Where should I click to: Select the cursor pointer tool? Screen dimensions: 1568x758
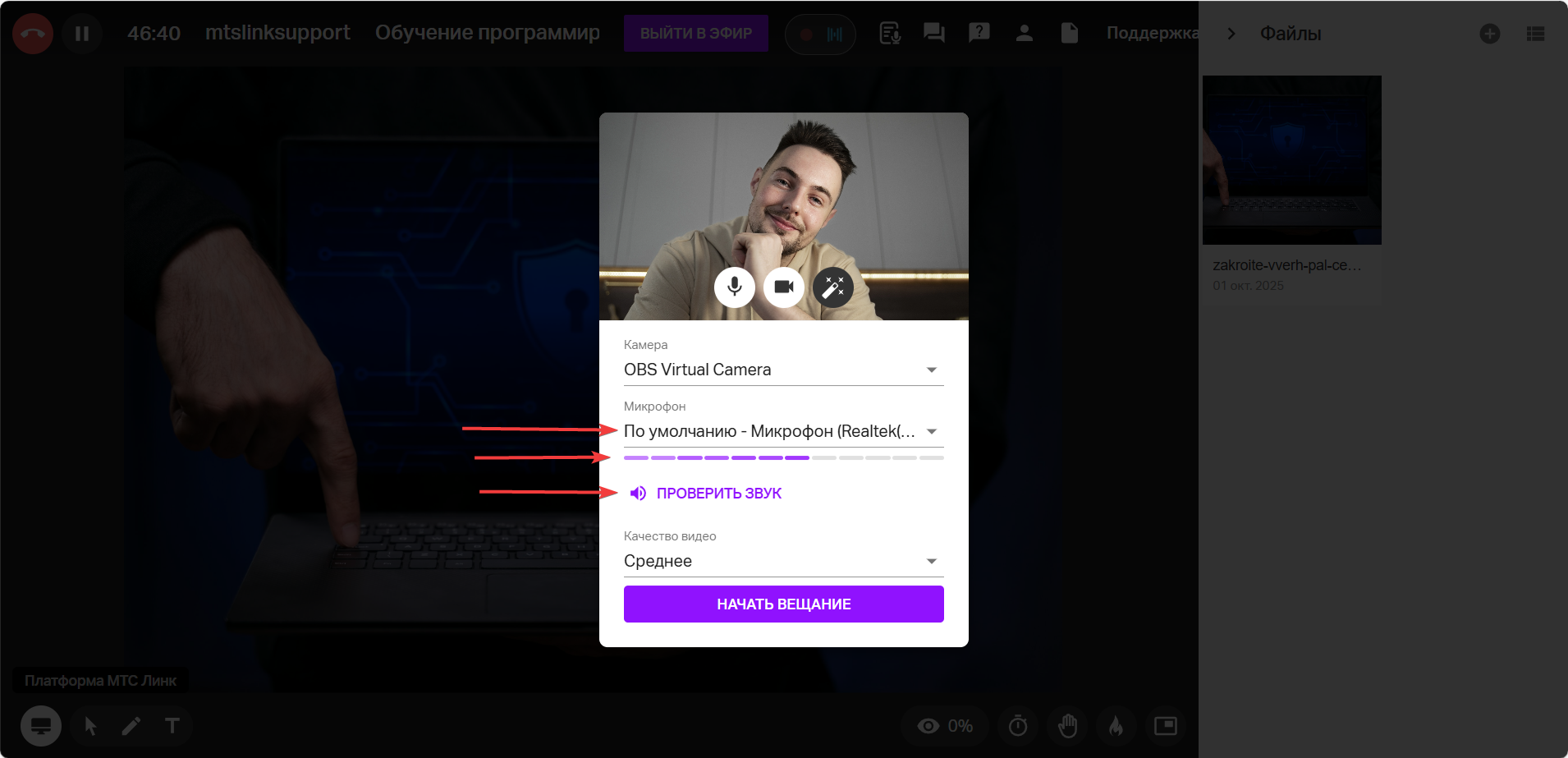pyautogui.click(x=90, y=726)
